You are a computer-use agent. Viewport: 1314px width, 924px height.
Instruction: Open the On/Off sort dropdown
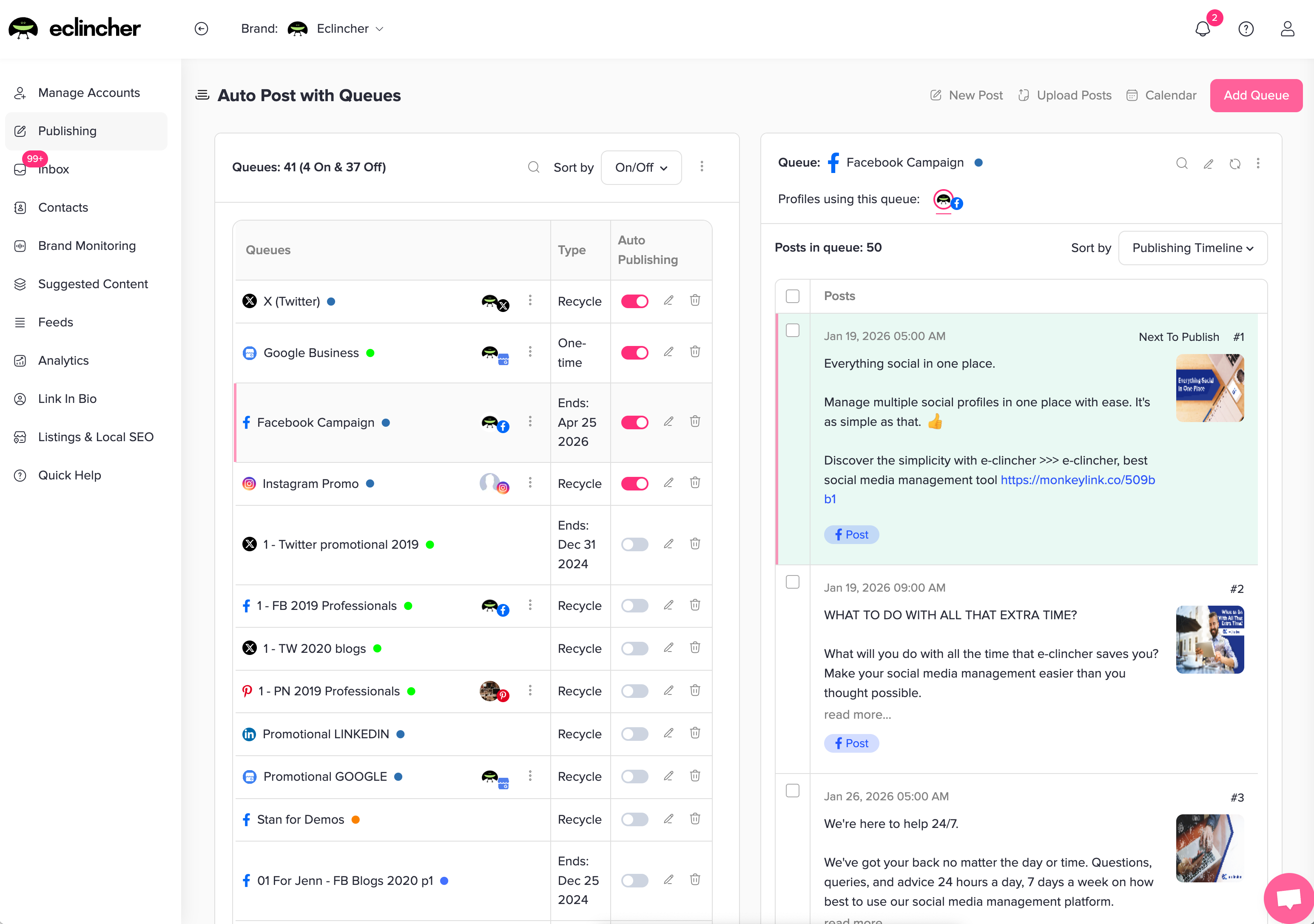(641, 167)
